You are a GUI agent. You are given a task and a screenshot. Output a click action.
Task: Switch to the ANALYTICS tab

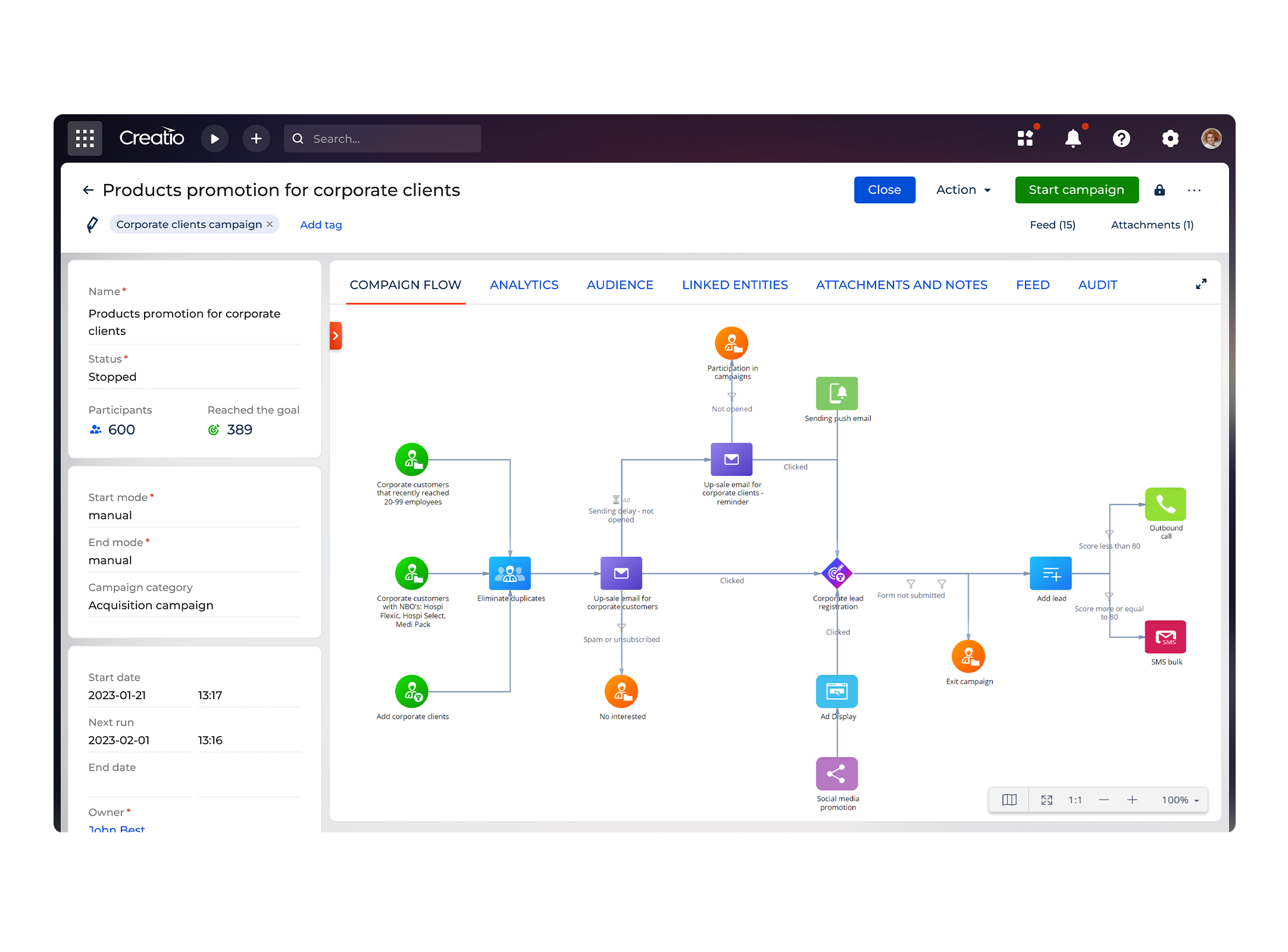[524, 284]
